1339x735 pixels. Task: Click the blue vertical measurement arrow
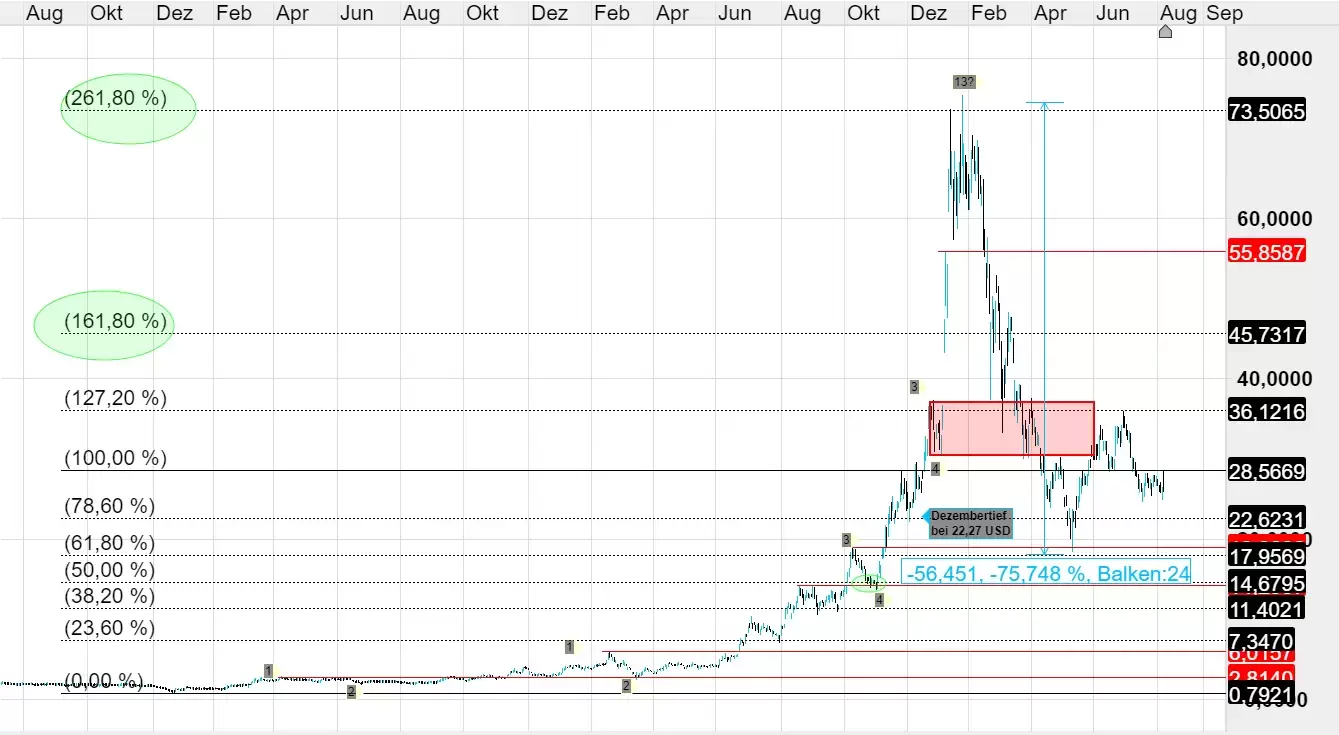click(1045, 328)
